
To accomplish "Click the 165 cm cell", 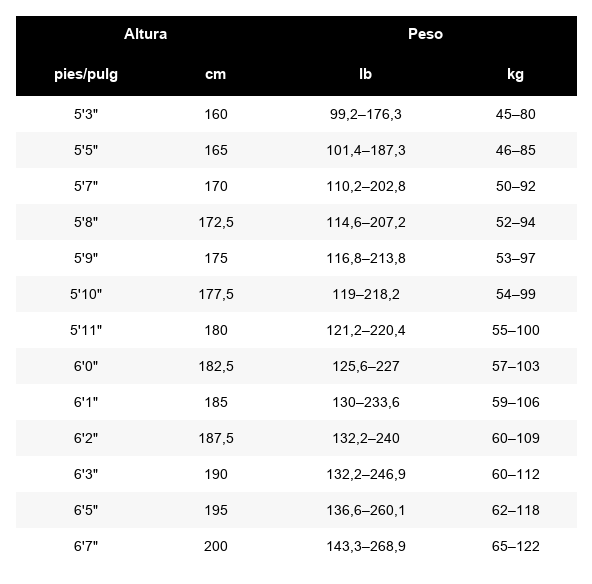I will pos(216,150).
